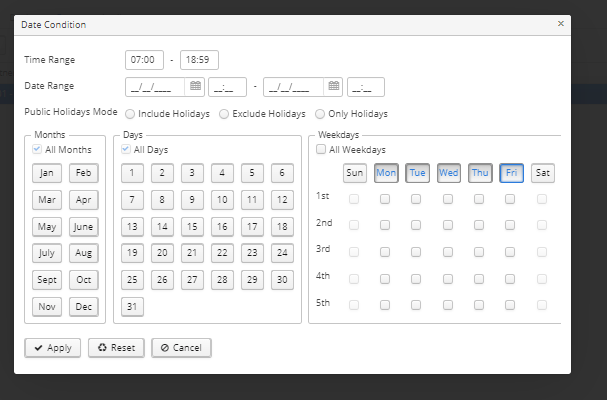Click the Reset button
The image size is (607, 400).
(116, 348)
